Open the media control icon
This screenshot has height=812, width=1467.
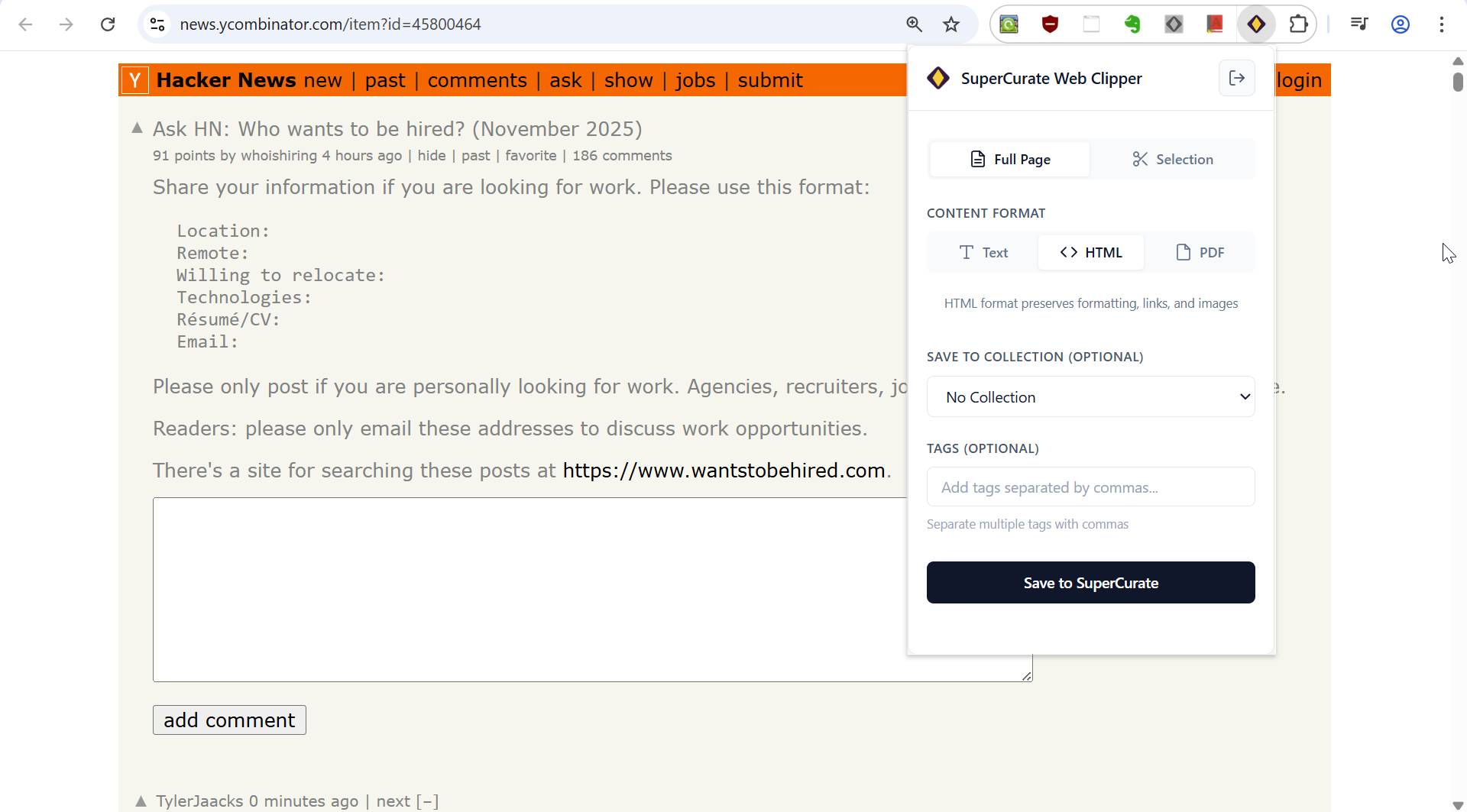tap(1359, 24)
